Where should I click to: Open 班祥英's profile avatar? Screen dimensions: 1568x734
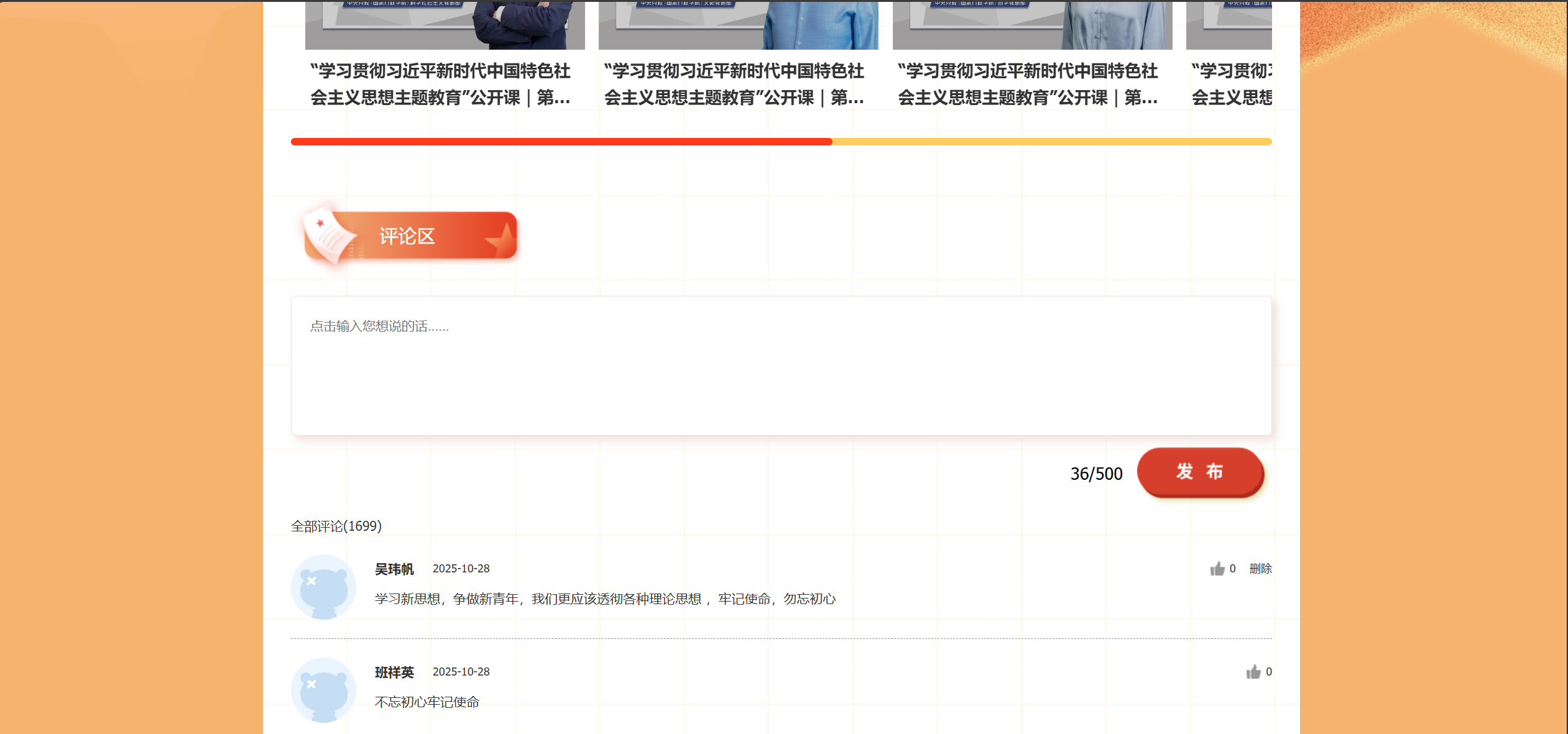click(x=323, y=690)
